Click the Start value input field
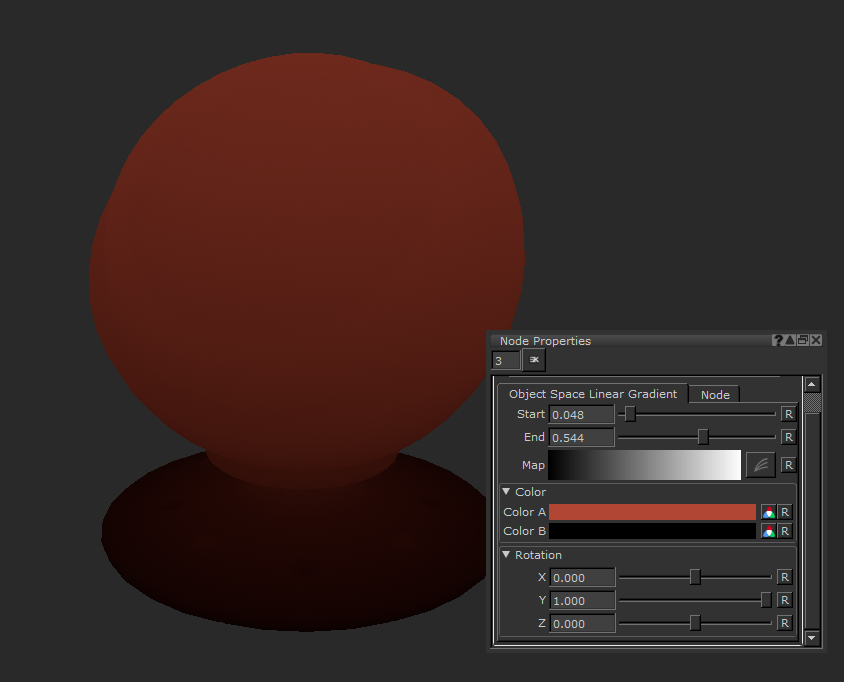The width and height of the screenshot is (844, 682). 582,414
